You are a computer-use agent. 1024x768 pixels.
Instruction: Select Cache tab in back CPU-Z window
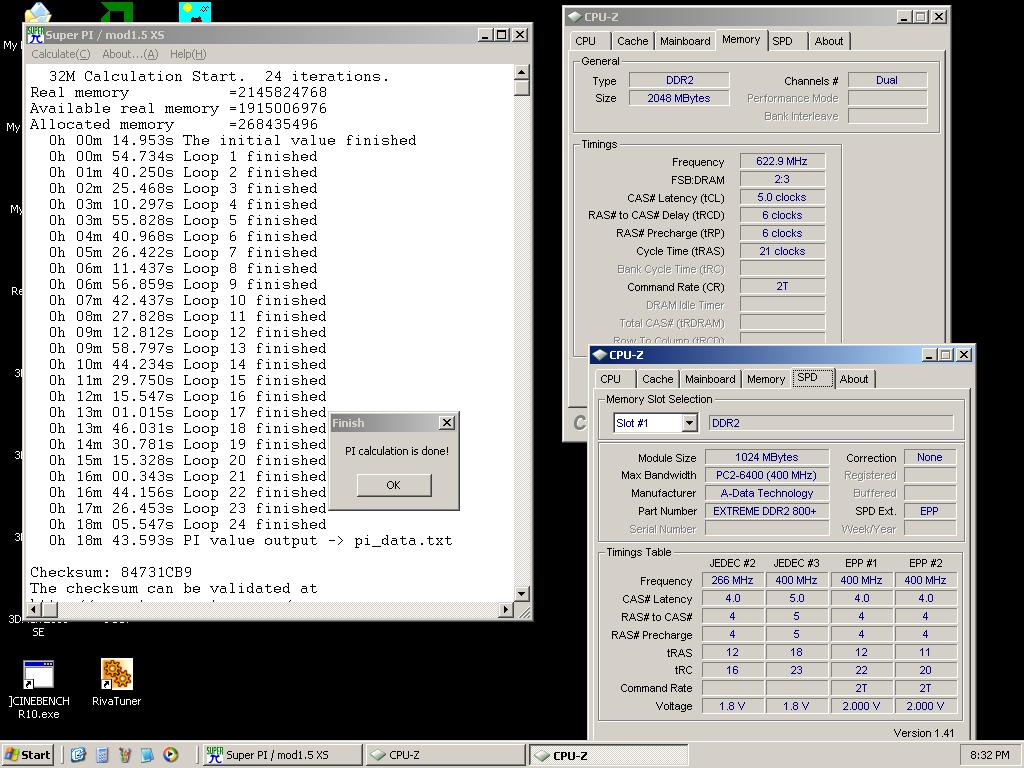click(x=633, y=41)
